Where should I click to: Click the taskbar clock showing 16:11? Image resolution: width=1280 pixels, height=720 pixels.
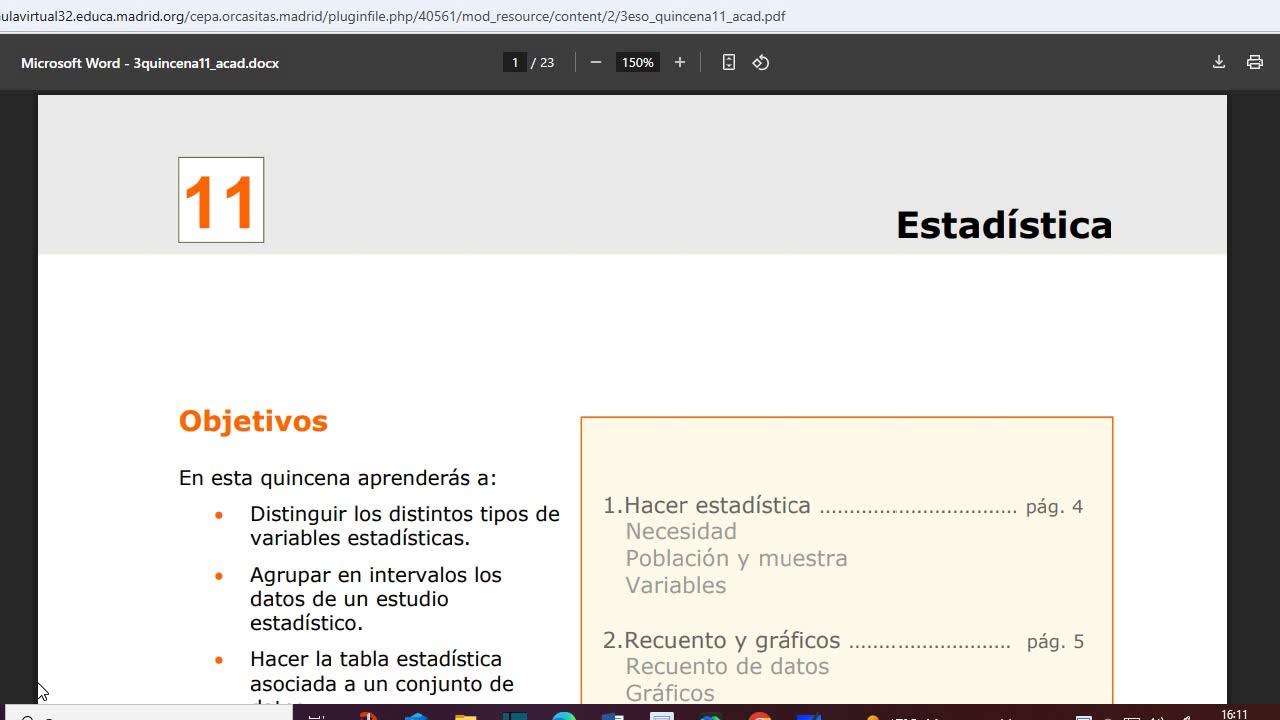pyautogui.click(x=1235, y=714)
